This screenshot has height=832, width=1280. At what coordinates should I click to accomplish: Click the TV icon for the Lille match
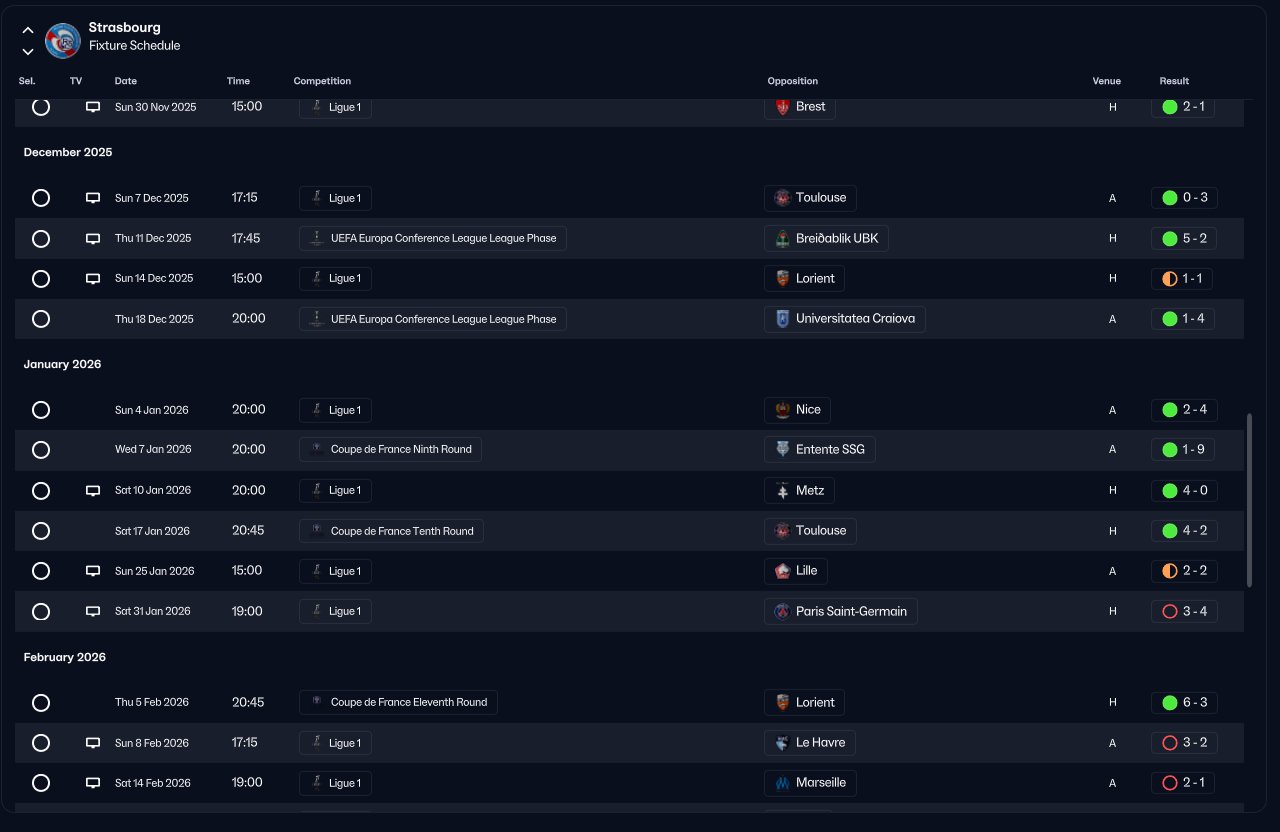click(x=93, y=571)
